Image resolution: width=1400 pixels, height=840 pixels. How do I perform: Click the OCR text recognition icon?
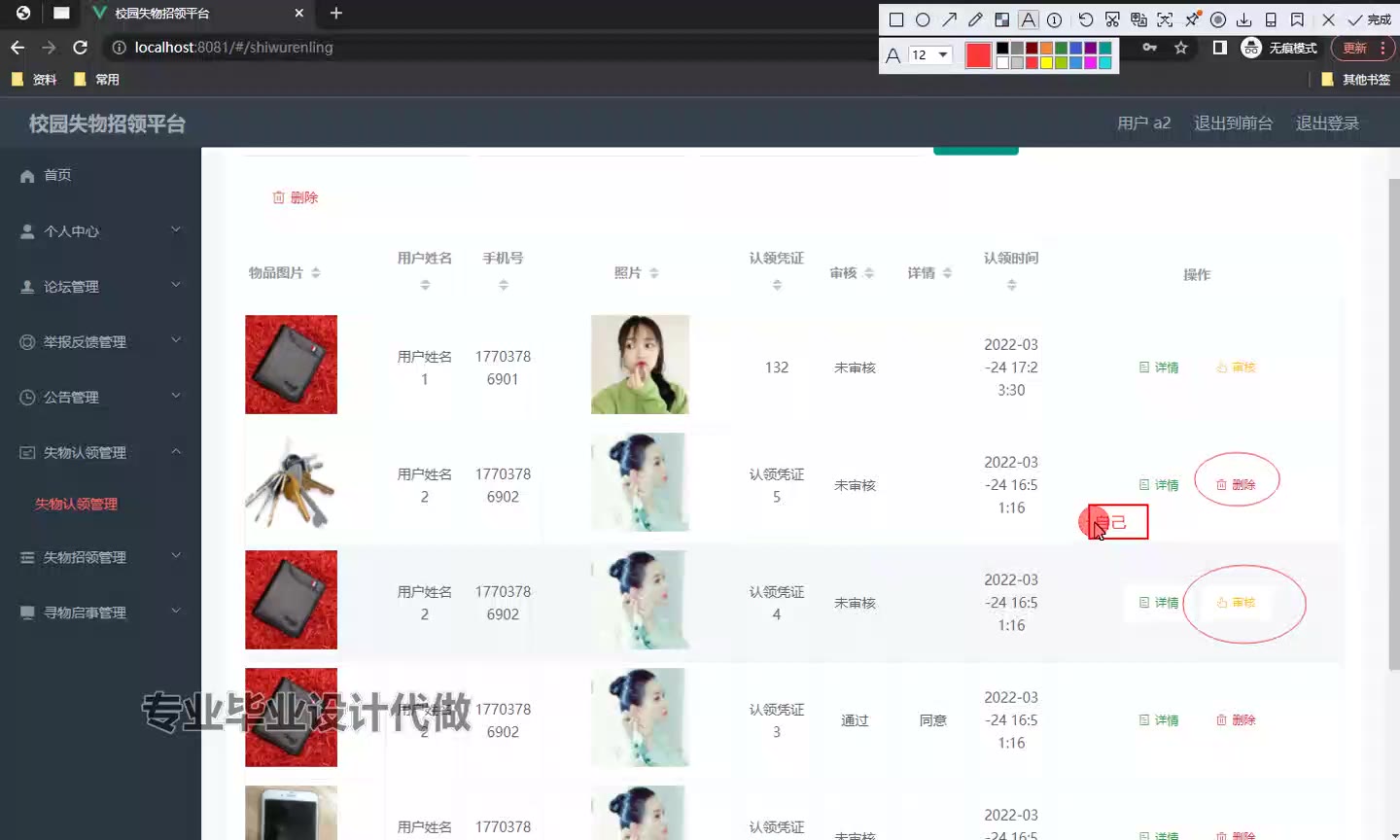[x=1165, y=19]
